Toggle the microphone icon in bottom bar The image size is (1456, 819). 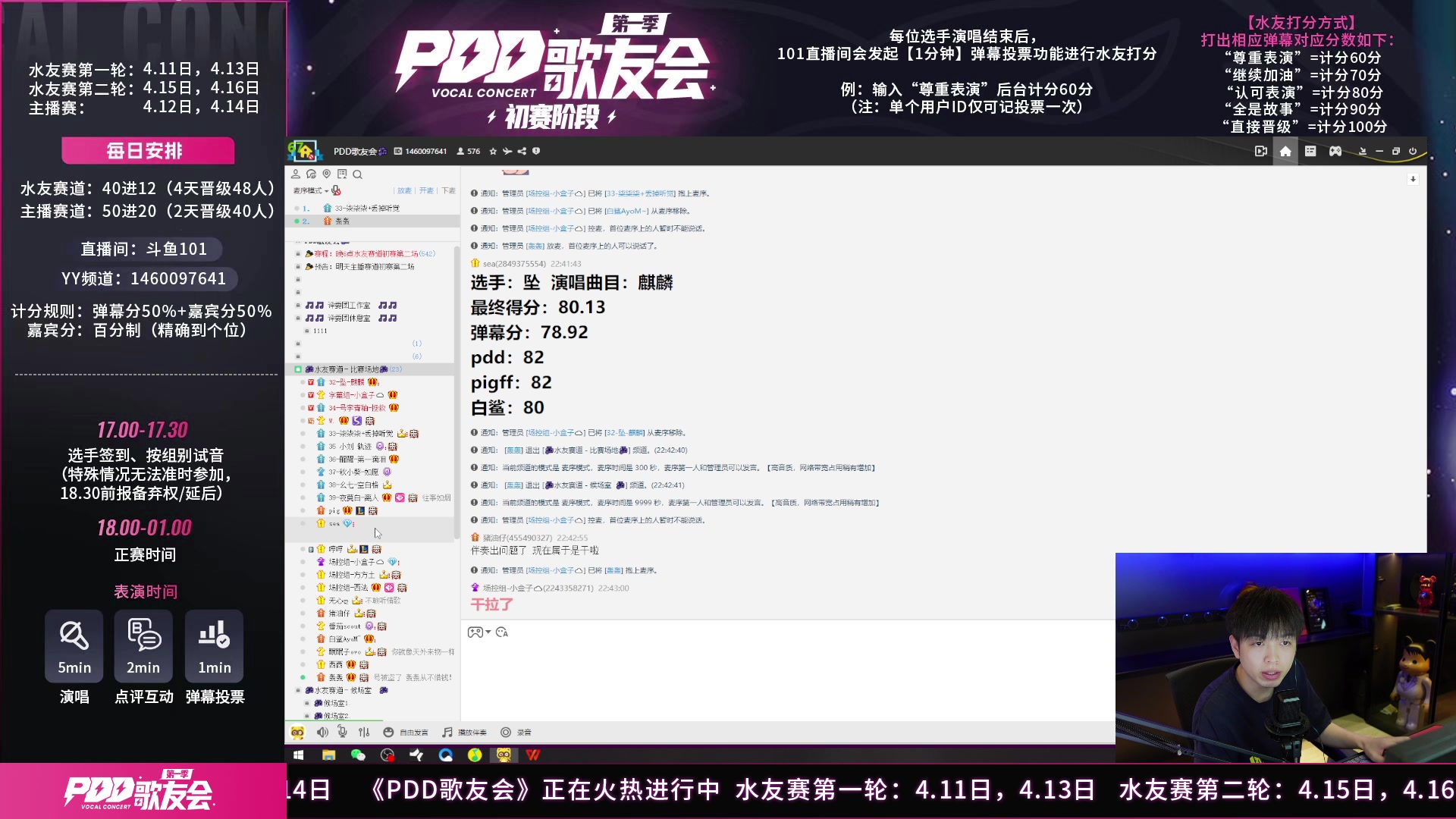(343, 733)
